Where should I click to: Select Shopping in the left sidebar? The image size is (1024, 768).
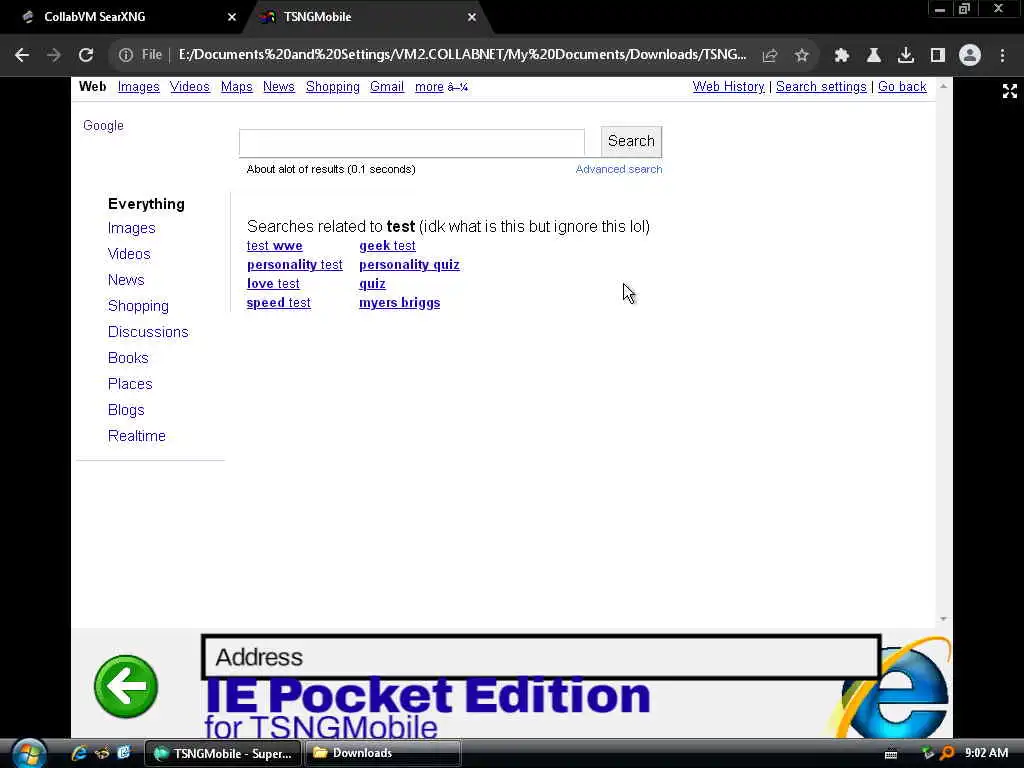tap(138, 306)
